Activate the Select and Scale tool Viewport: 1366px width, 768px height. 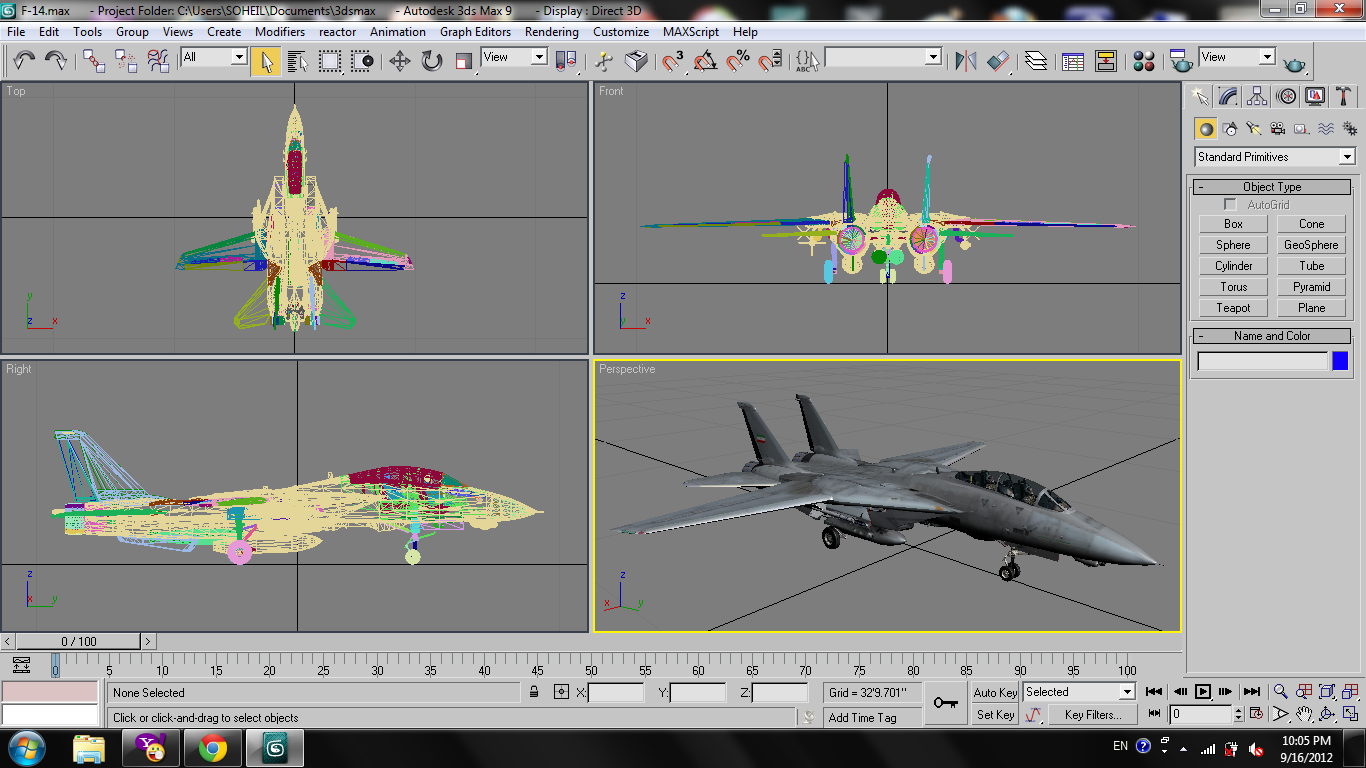tap(464, 61)
